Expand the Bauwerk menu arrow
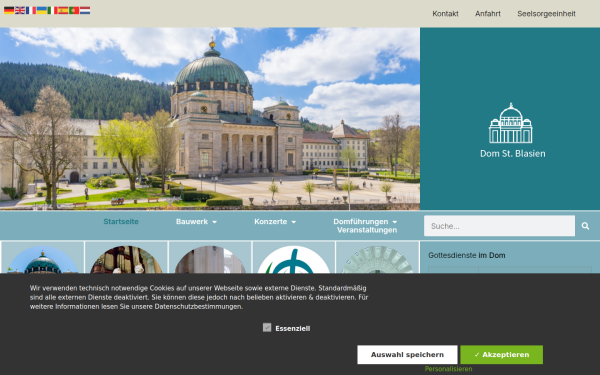The image size is (600, 375). 214,222
